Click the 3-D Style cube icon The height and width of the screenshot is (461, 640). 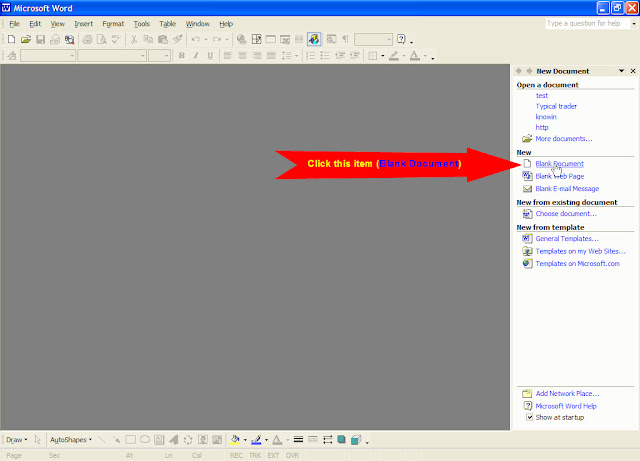coord(356,440)
